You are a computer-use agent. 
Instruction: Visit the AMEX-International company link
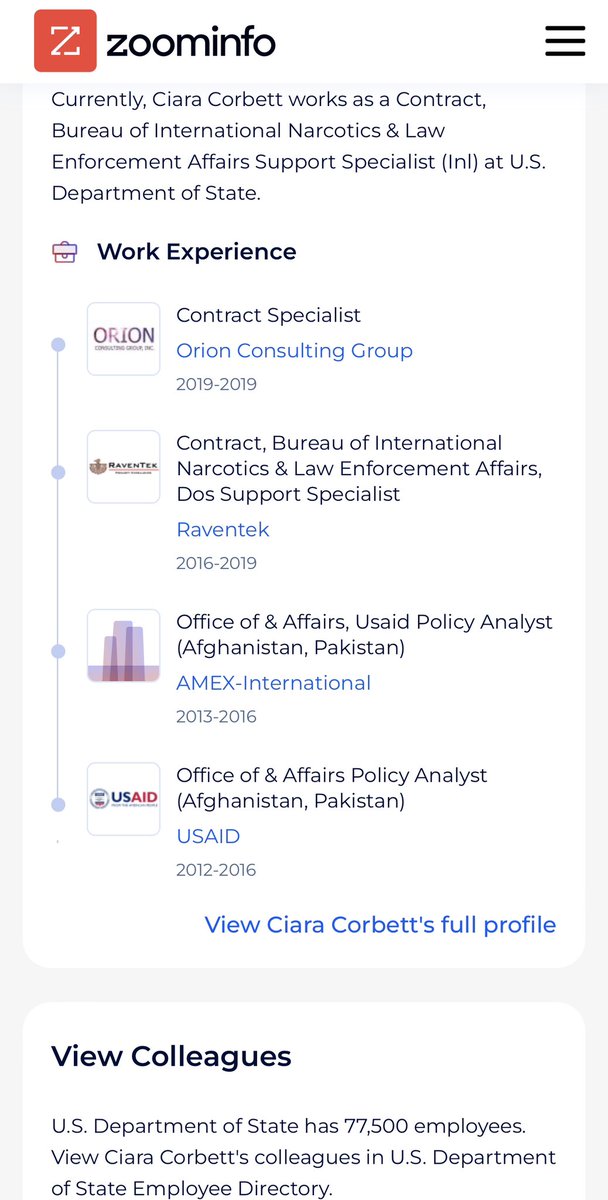273,683
